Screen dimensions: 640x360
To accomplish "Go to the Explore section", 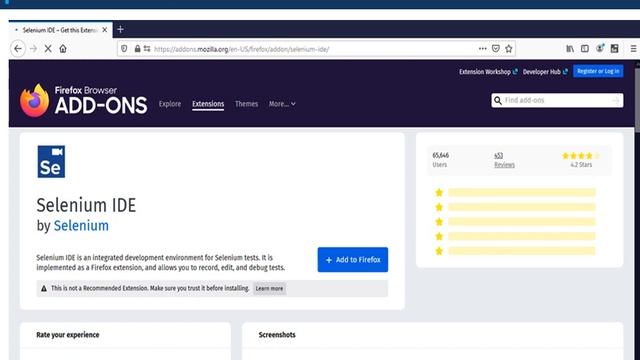I will (170, 104).
